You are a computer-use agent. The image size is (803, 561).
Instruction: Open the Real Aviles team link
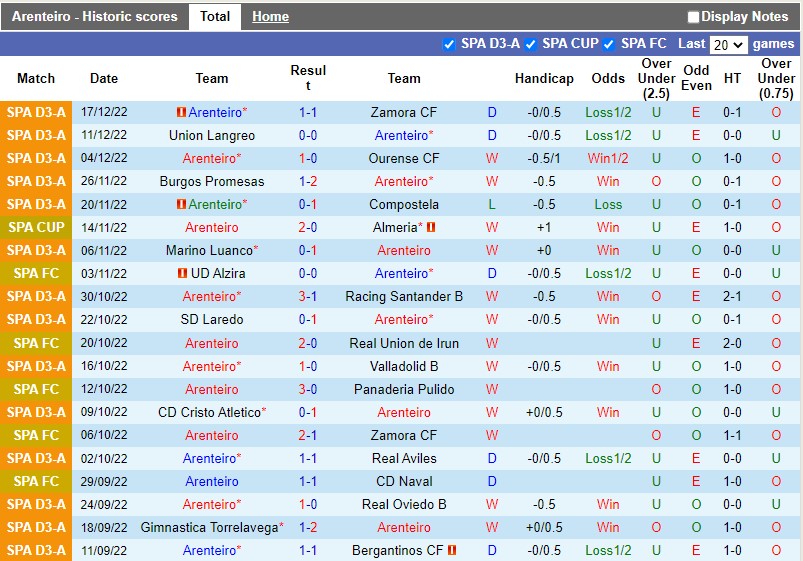pos(404,458)
